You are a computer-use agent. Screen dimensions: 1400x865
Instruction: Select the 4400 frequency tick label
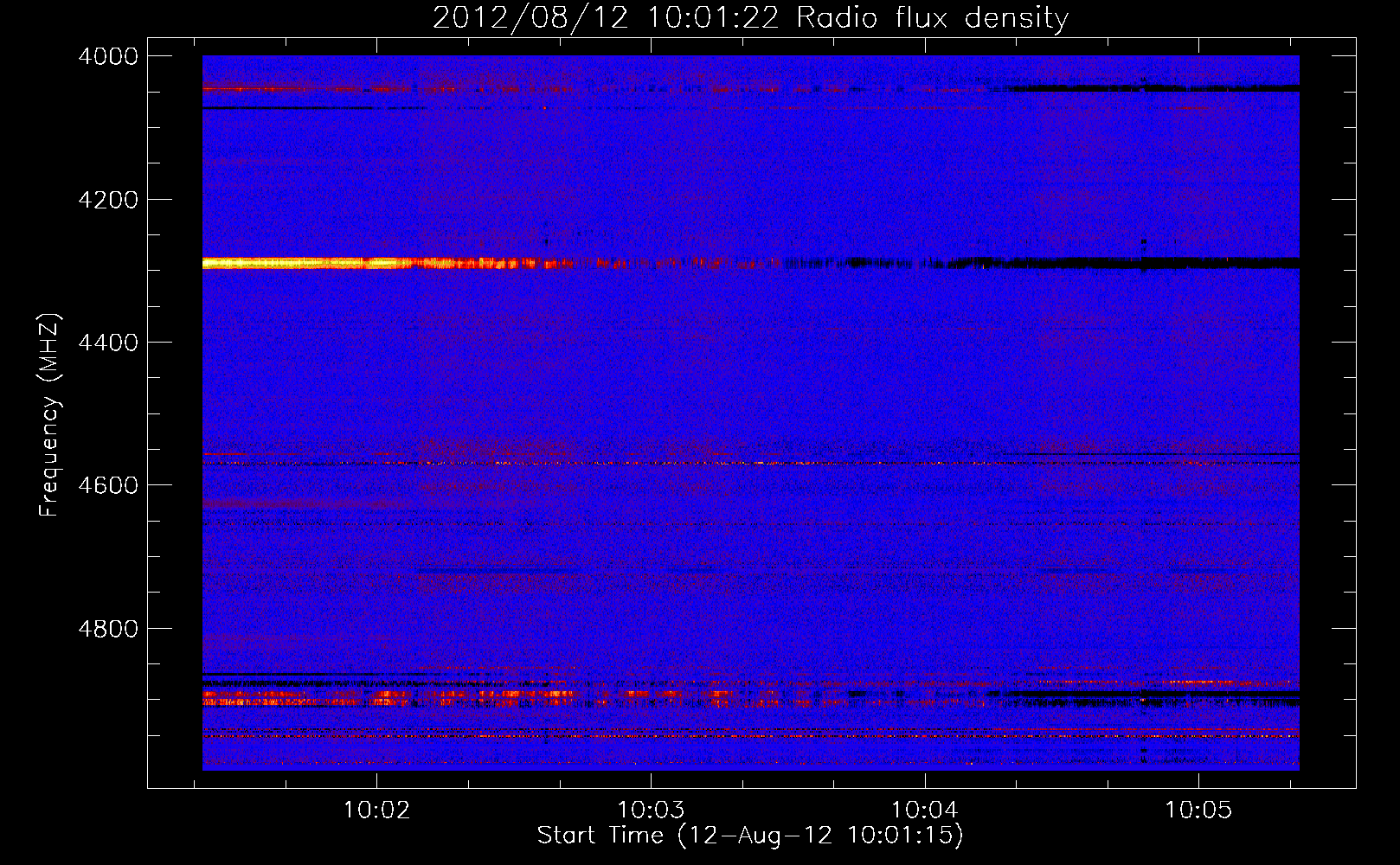click(108, 343)
